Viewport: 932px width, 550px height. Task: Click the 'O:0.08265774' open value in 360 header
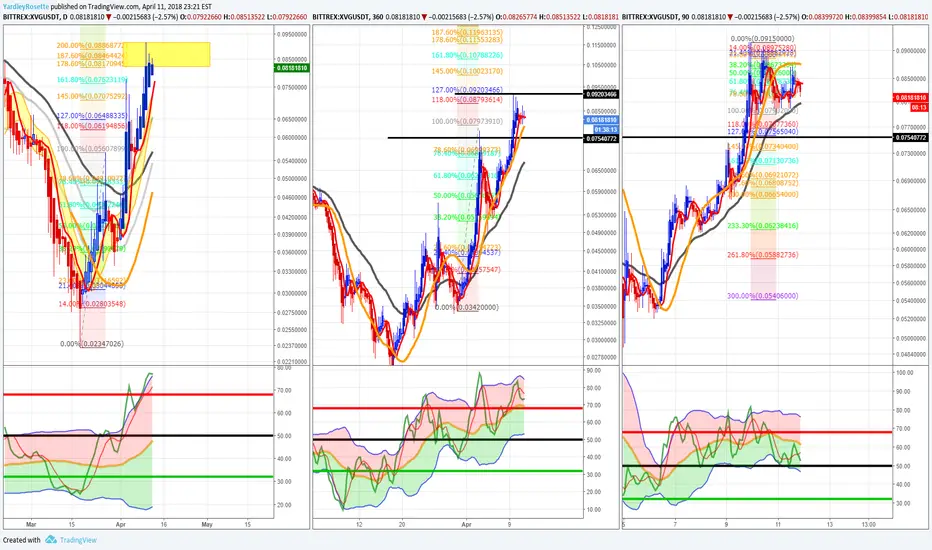(x=517, y=17)
